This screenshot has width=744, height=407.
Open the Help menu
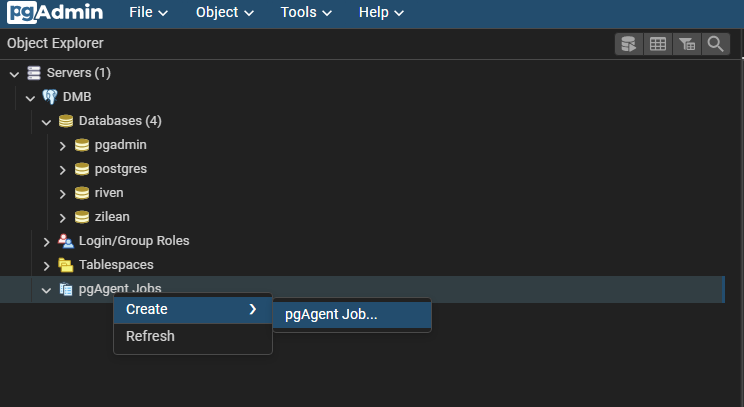point(381,12)
